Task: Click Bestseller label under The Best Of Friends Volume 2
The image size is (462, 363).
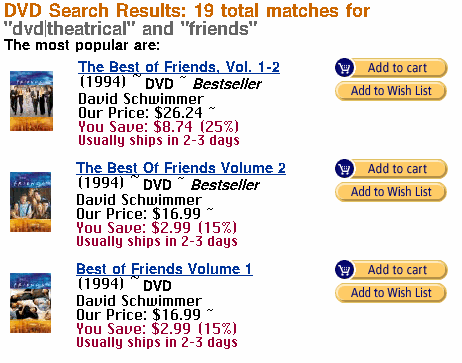Action: coord(225,185)
